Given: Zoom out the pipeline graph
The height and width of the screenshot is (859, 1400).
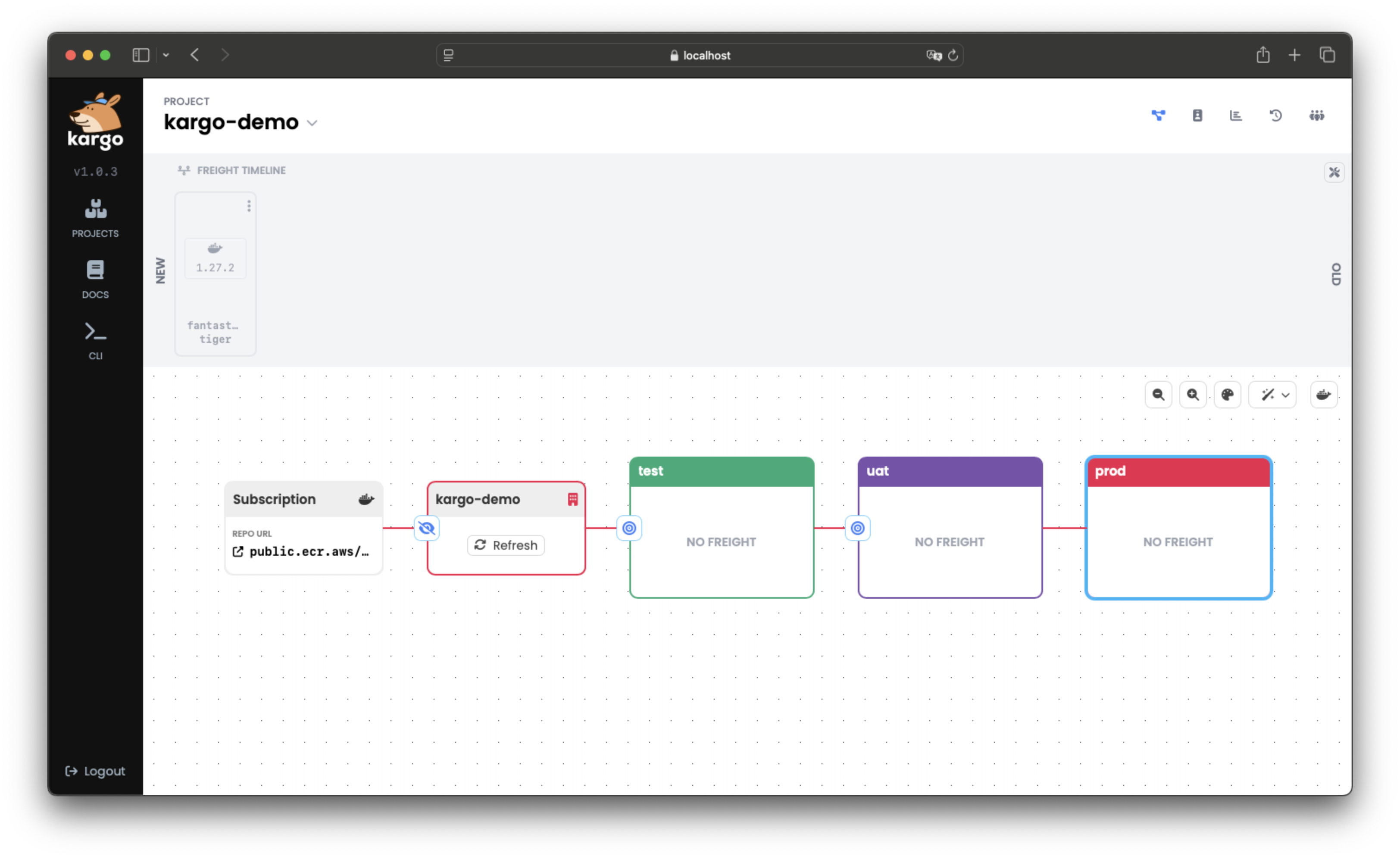Looking at the screenshot, I should [x=1159, y=394].
